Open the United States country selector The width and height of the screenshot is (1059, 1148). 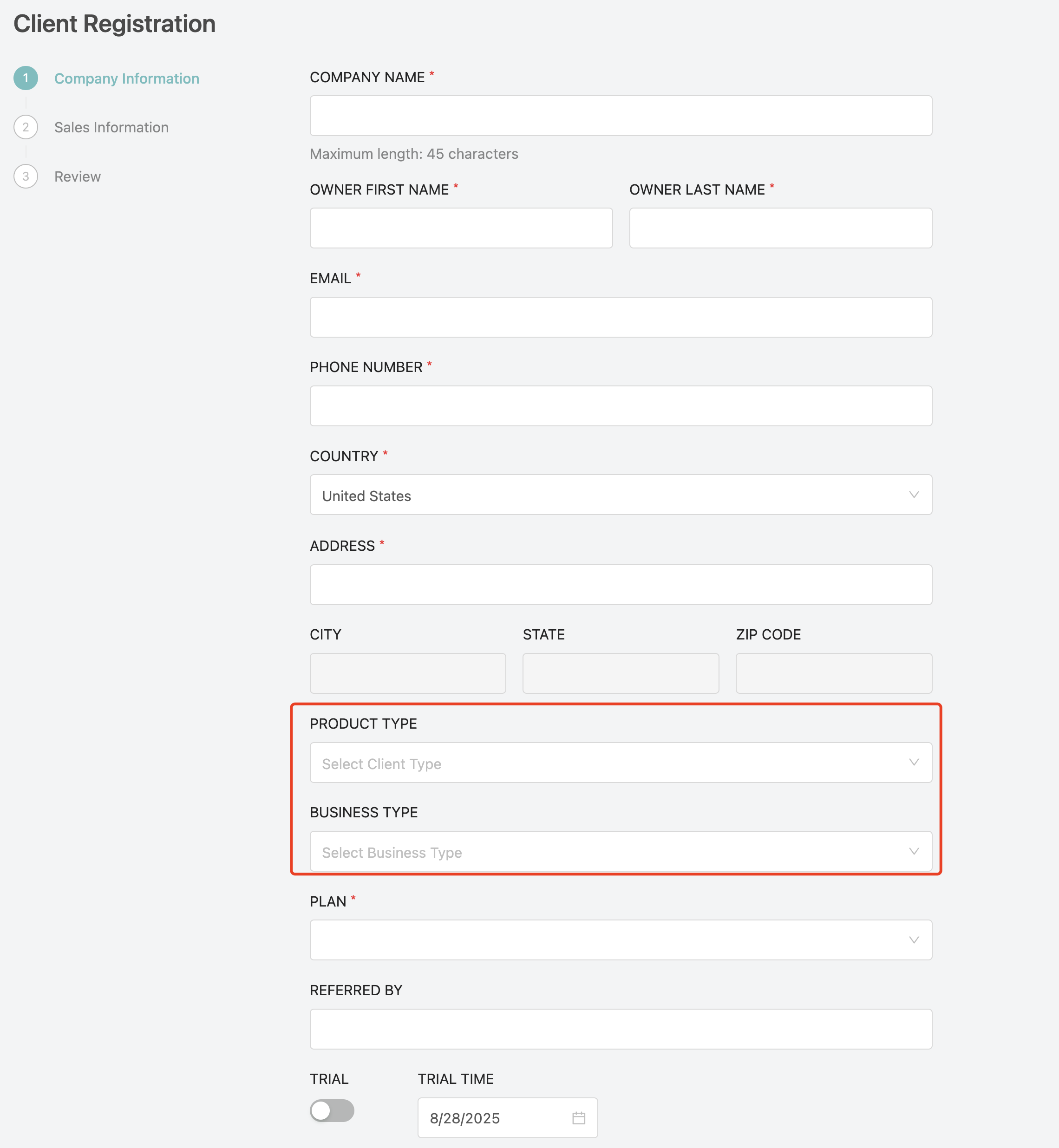pos(621,495)
